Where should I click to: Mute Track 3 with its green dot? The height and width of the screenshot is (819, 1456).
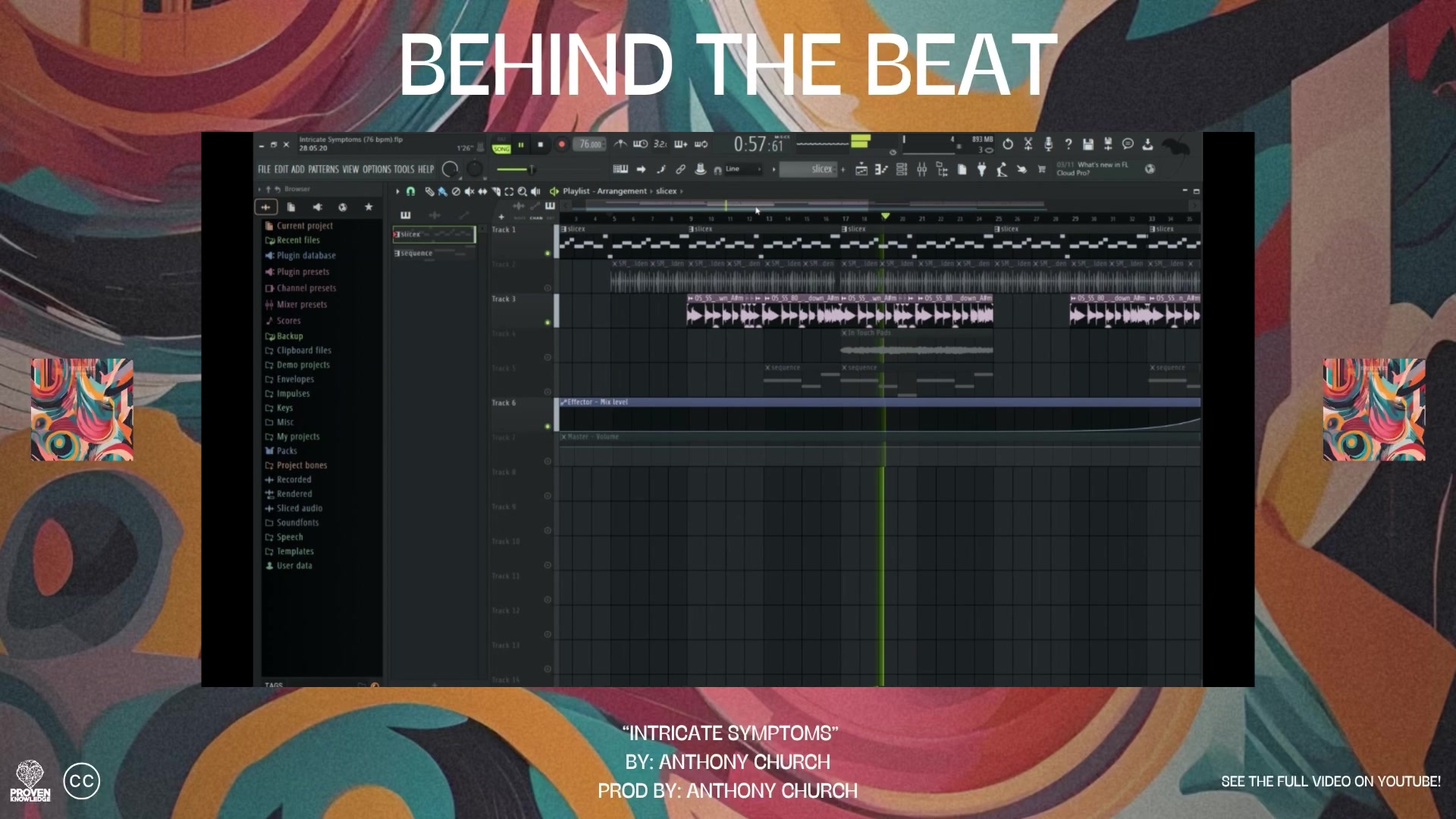click(x=548, y=322)
